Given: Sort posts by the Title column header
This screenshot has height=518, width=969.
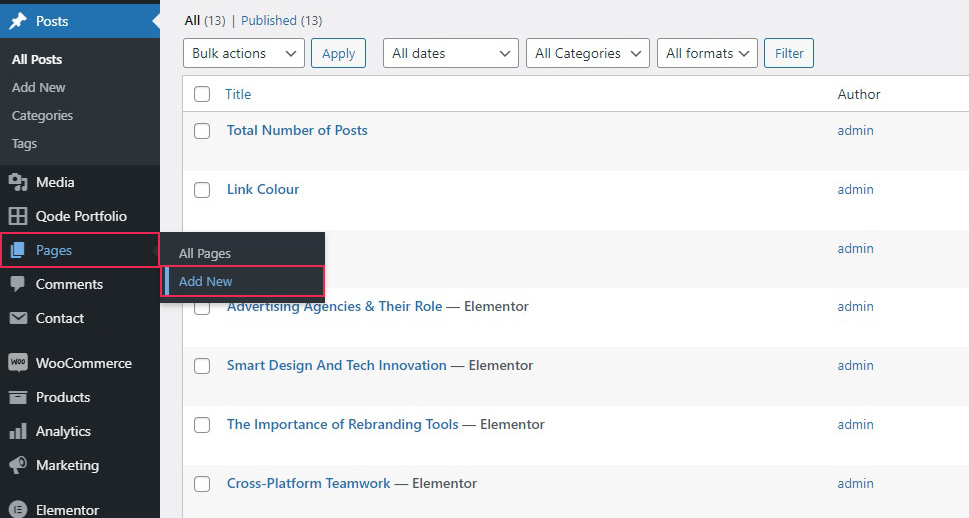Looking at the screenshot, I should point(238,94).
